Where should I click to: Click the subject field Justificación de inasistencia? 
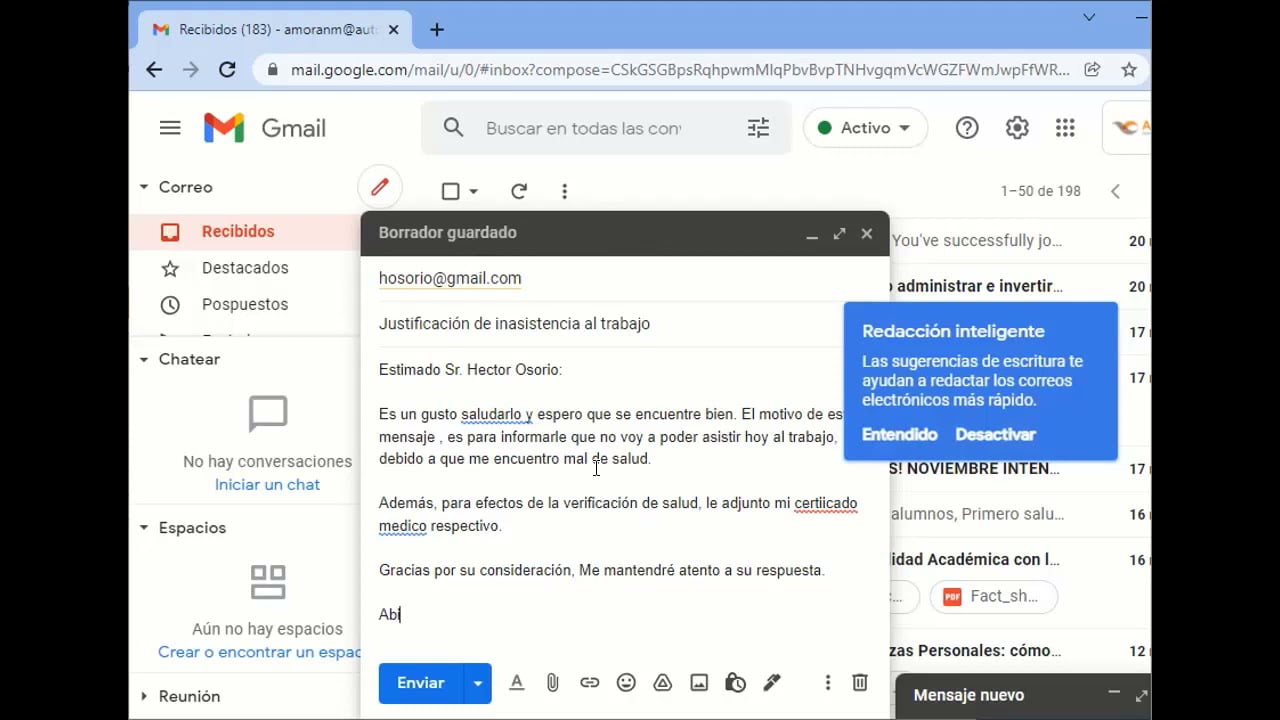[x=514, y=323]
